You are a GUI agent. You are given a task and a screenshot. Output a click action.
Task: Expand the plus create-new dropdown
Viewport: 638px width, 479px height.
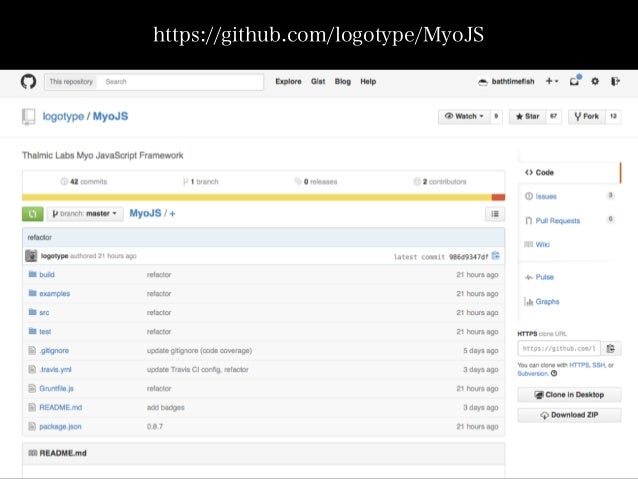(x=552, y=81)
